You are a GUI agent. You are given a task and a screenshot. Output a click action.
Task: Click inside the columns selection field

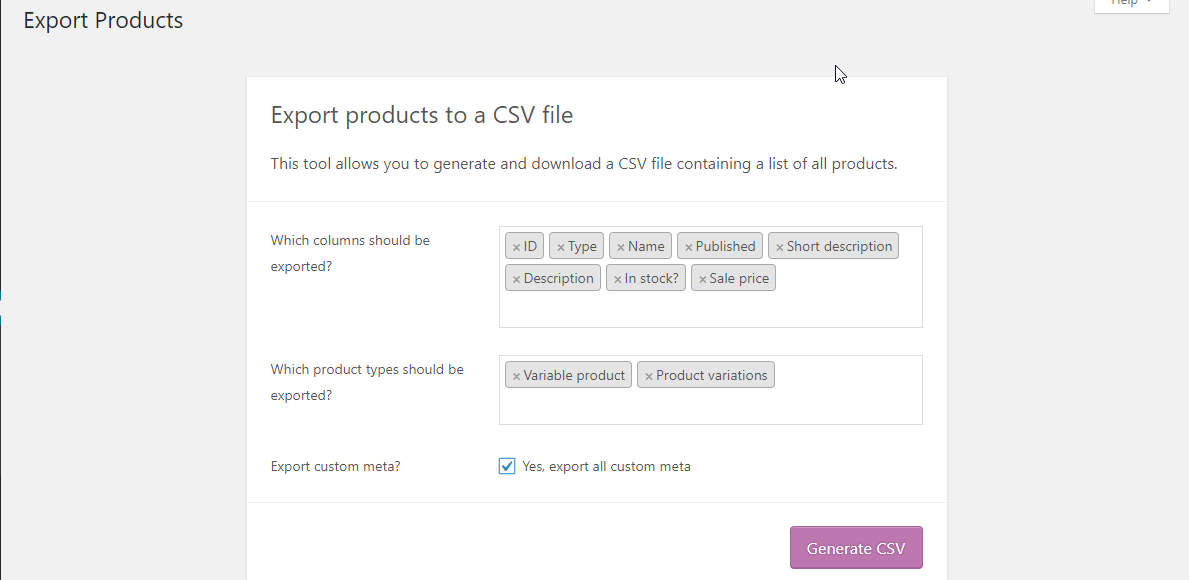[x=711, y=277]
